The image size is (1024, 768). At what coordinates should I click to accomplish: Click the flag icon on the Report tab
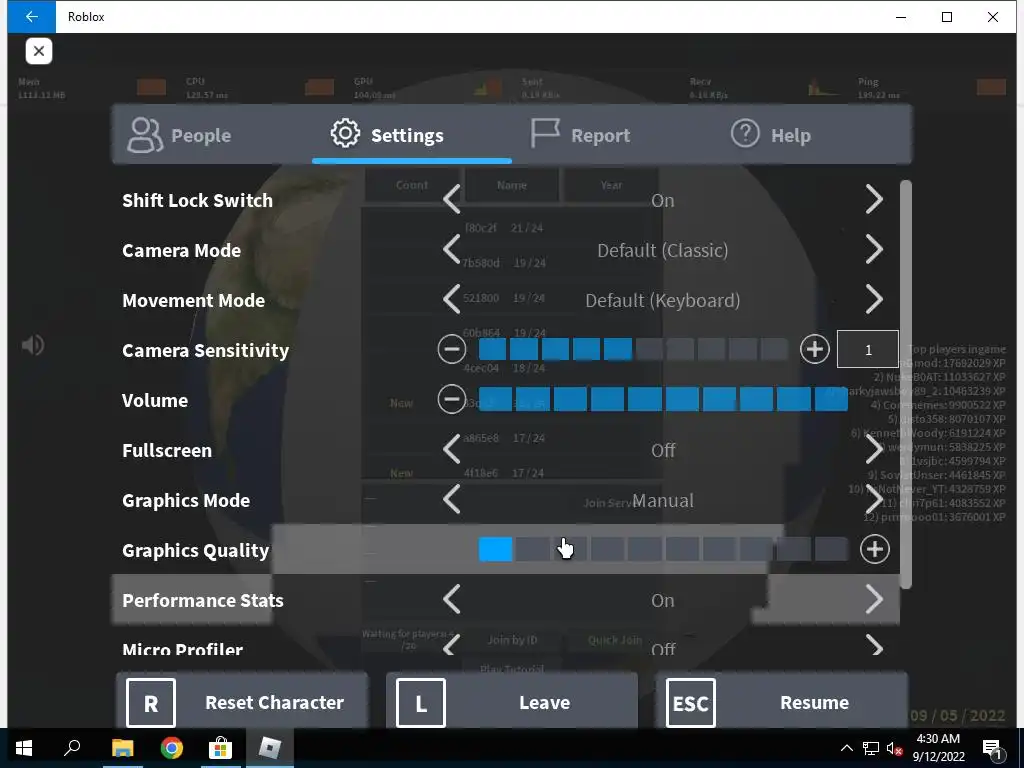click(545, 133)
